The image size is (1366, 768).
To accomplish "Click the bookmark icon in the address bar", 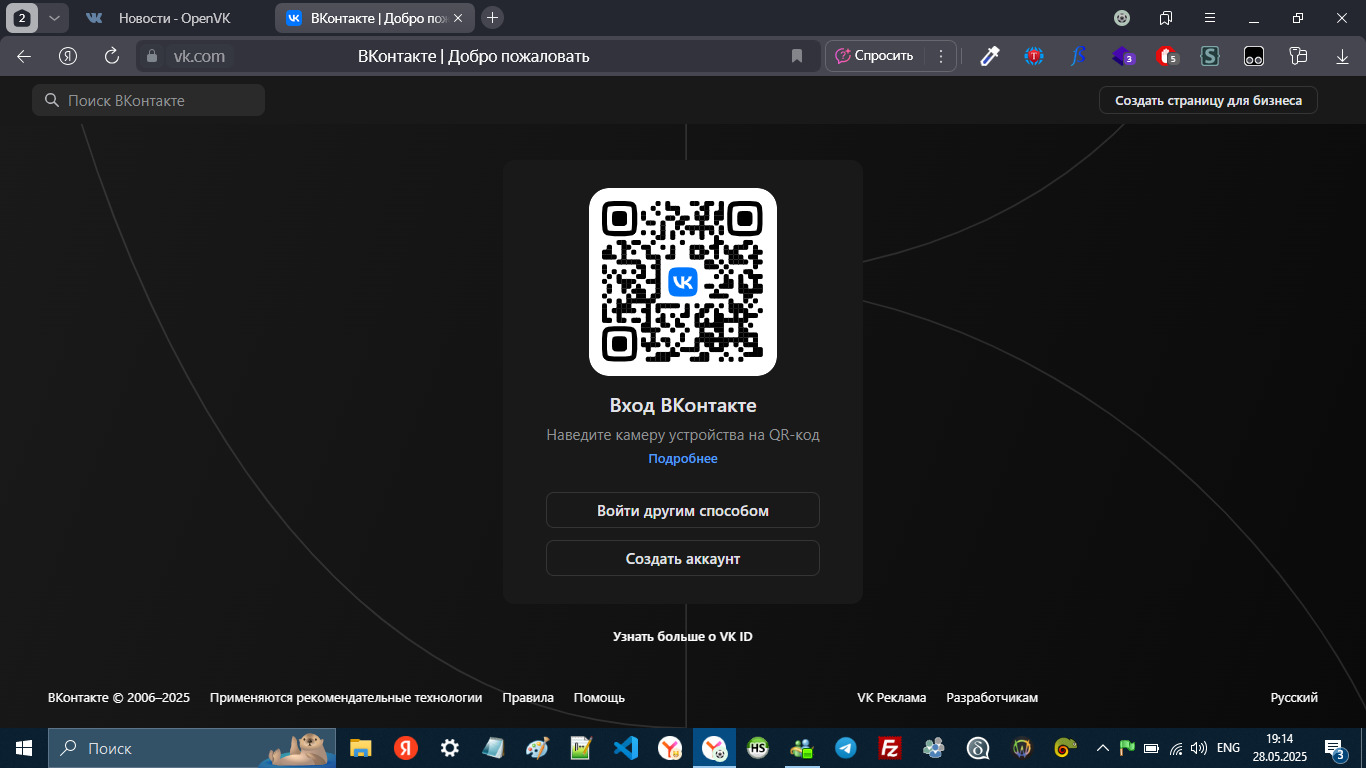I will [797, 56].
